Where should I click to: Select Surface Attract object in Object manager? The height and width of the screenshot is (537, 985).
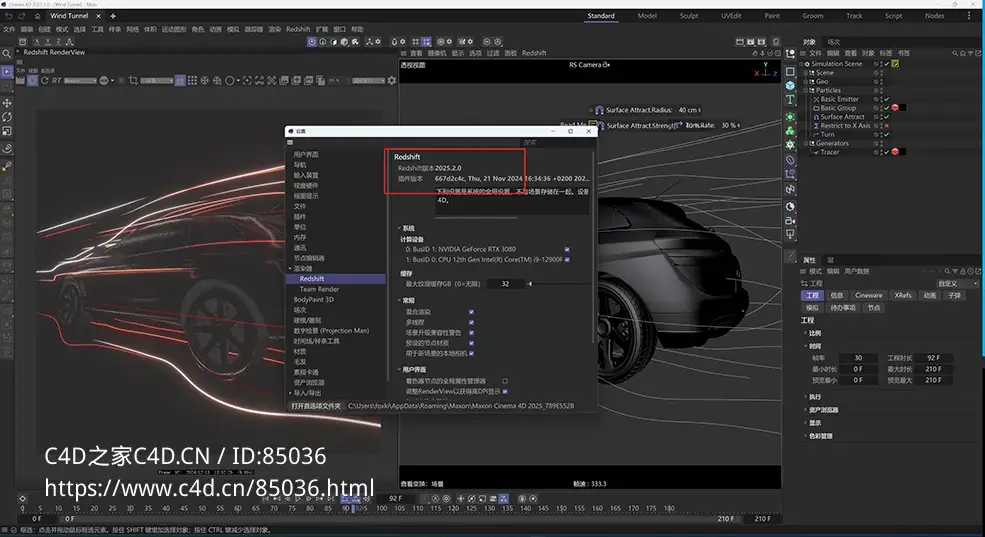coord(842,117)
